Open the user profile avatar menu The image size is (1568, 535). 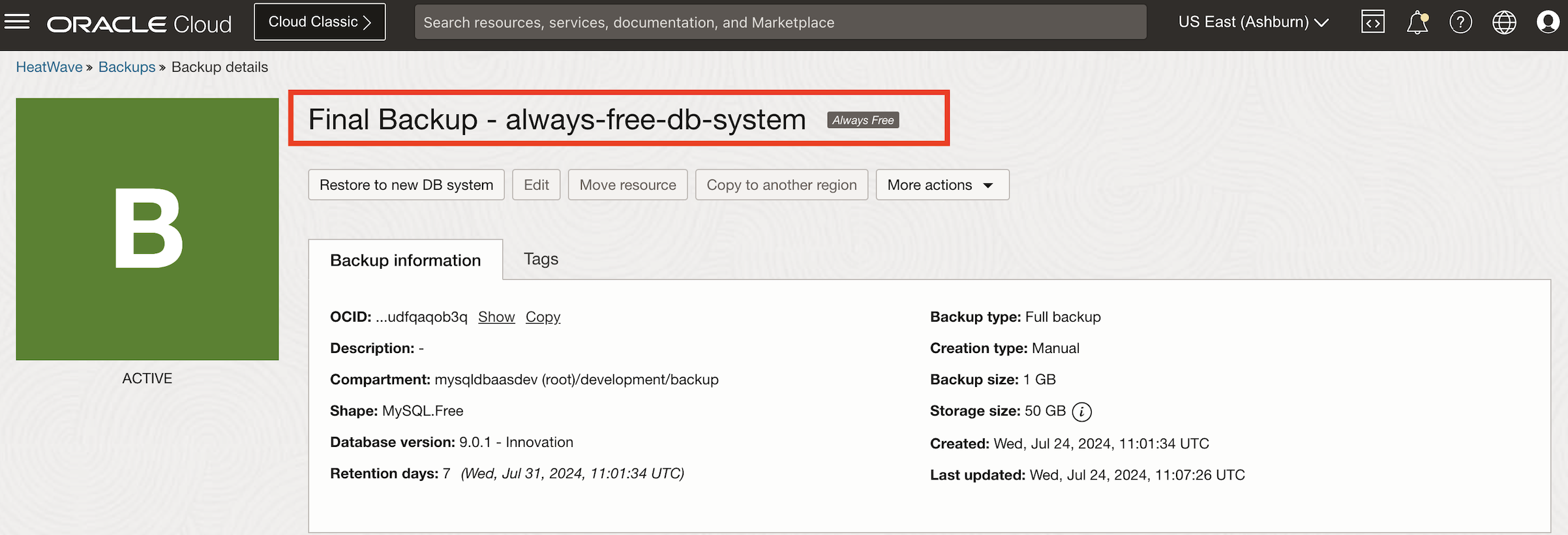[x=1547, y=22]
